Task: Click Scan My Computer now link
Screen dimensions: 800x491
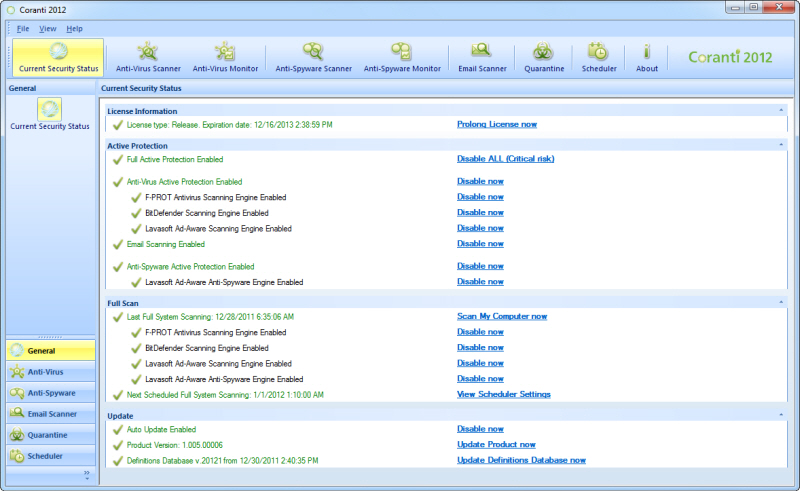Action: tap(502, 316)
